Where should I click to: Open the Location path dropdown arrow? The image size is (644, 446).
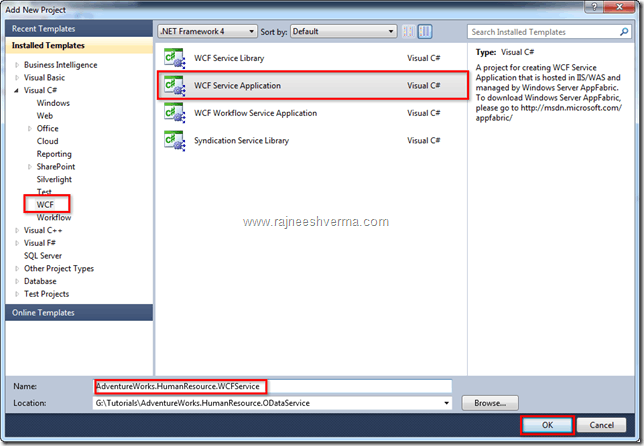coord(446,403)
